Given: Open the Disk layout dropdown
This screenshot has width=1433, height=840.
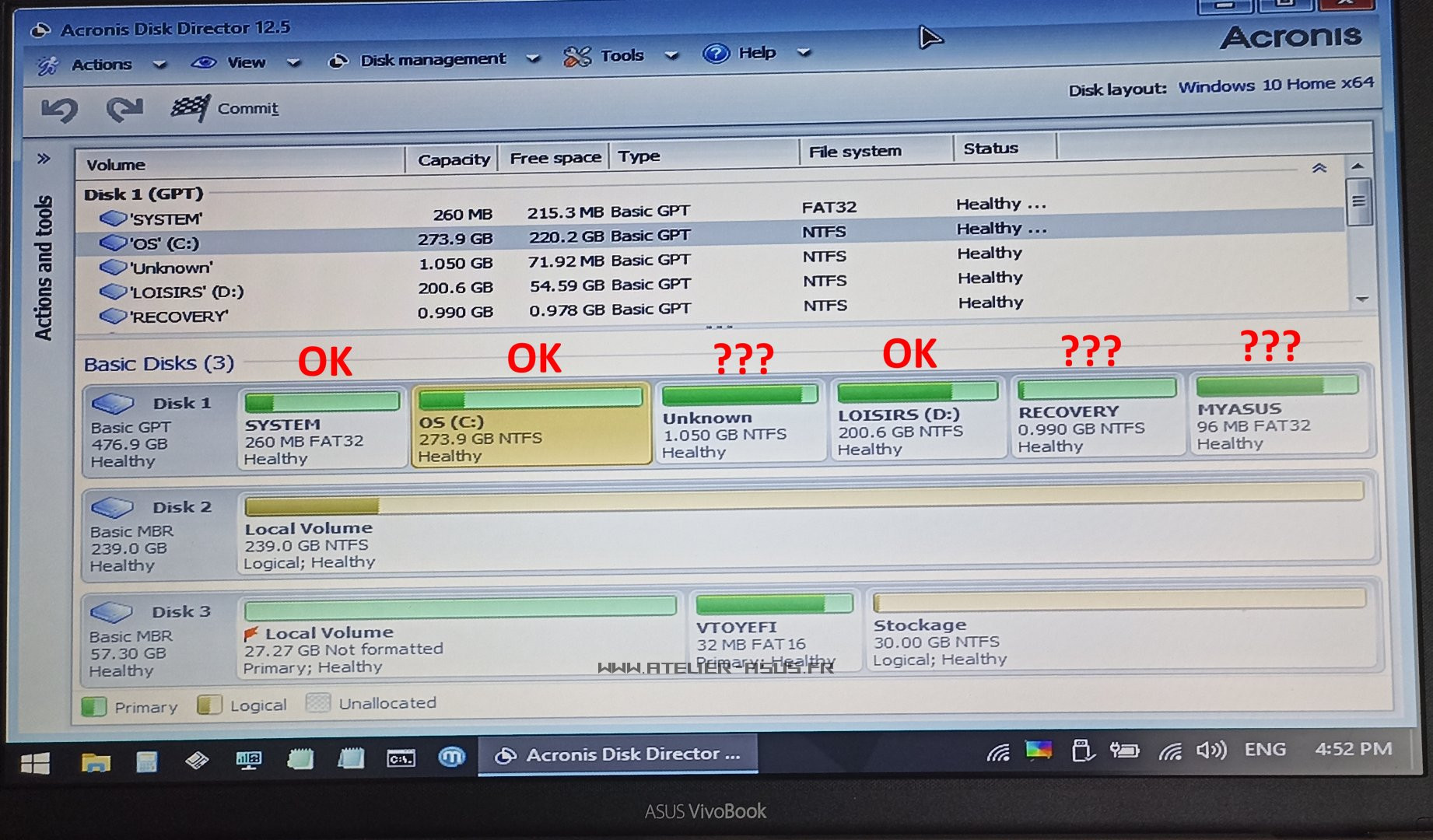Looking at the screenshot, I should (x=1275, y=86).
